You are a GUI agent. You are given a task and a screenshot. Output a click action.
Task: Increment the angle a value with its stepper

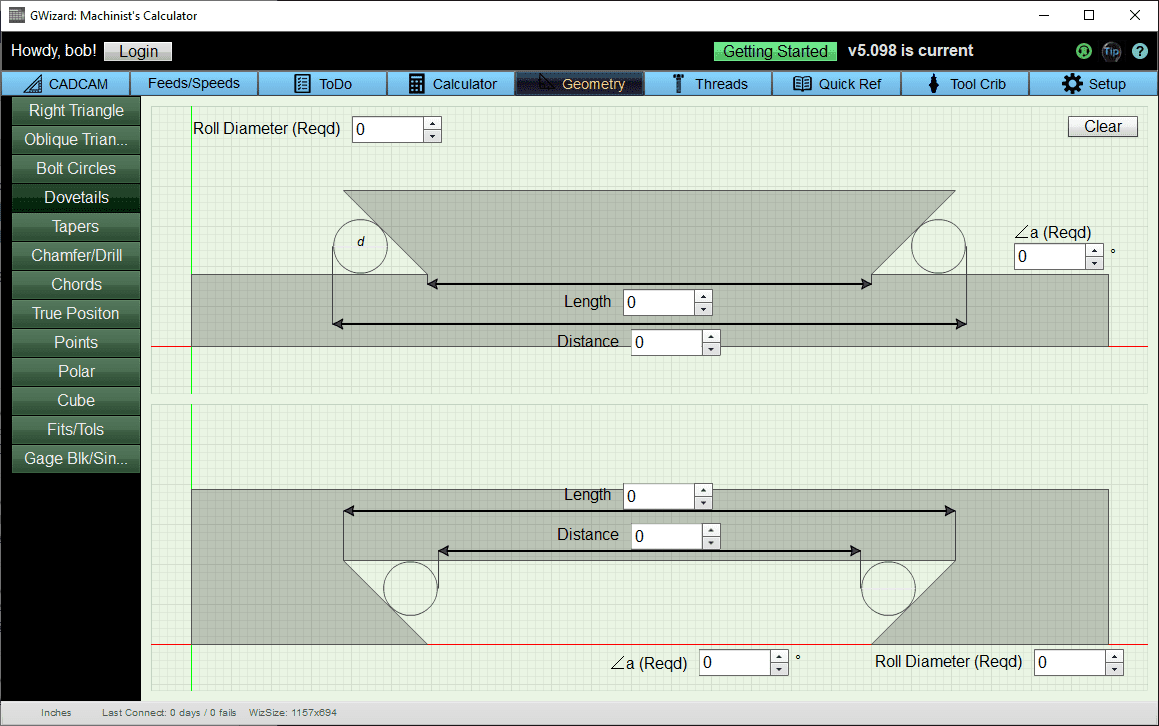pos(1094,251)
